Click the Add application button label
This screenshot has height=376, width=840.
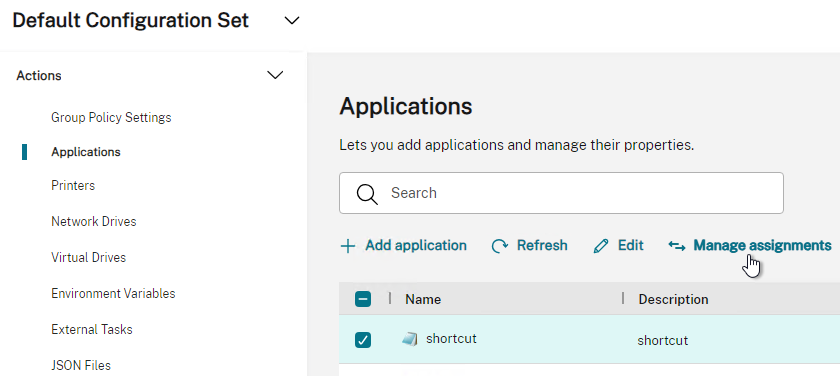coord(416,245)
